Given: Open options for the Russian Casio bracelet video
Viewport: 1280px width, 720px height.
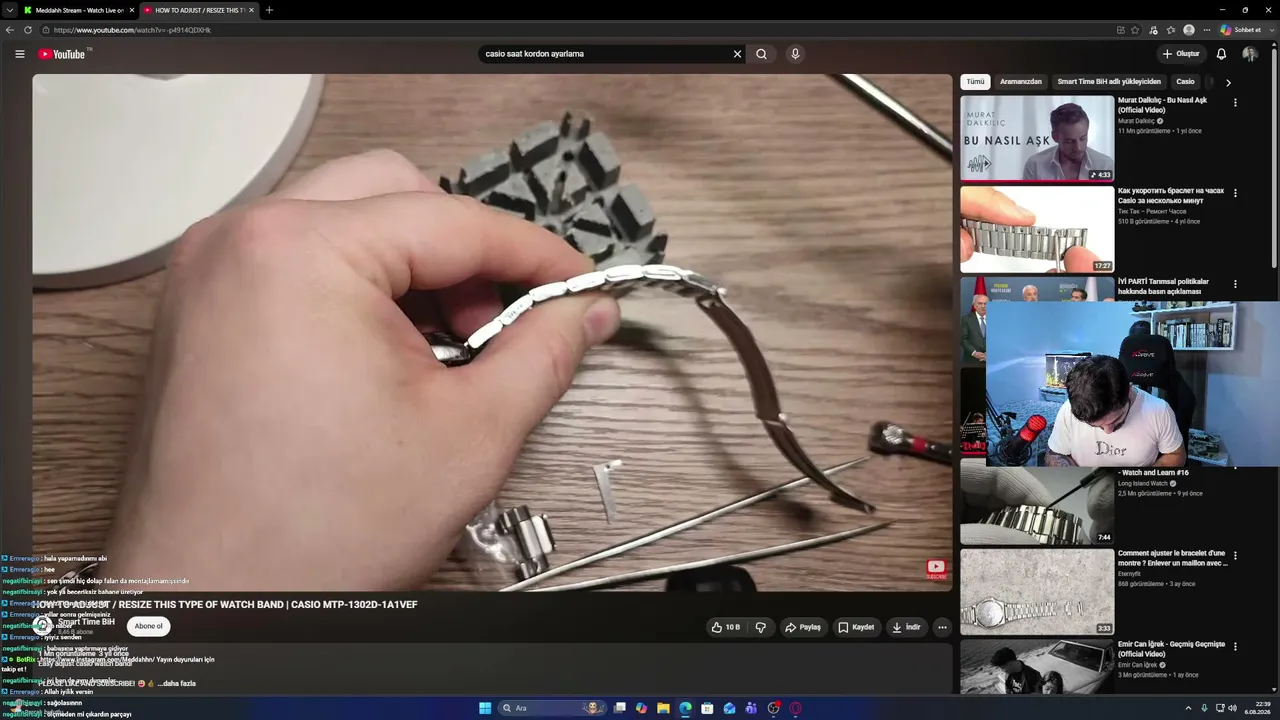Looking at the screenshot, I should pyautogui.click(x=1235, y=193).
